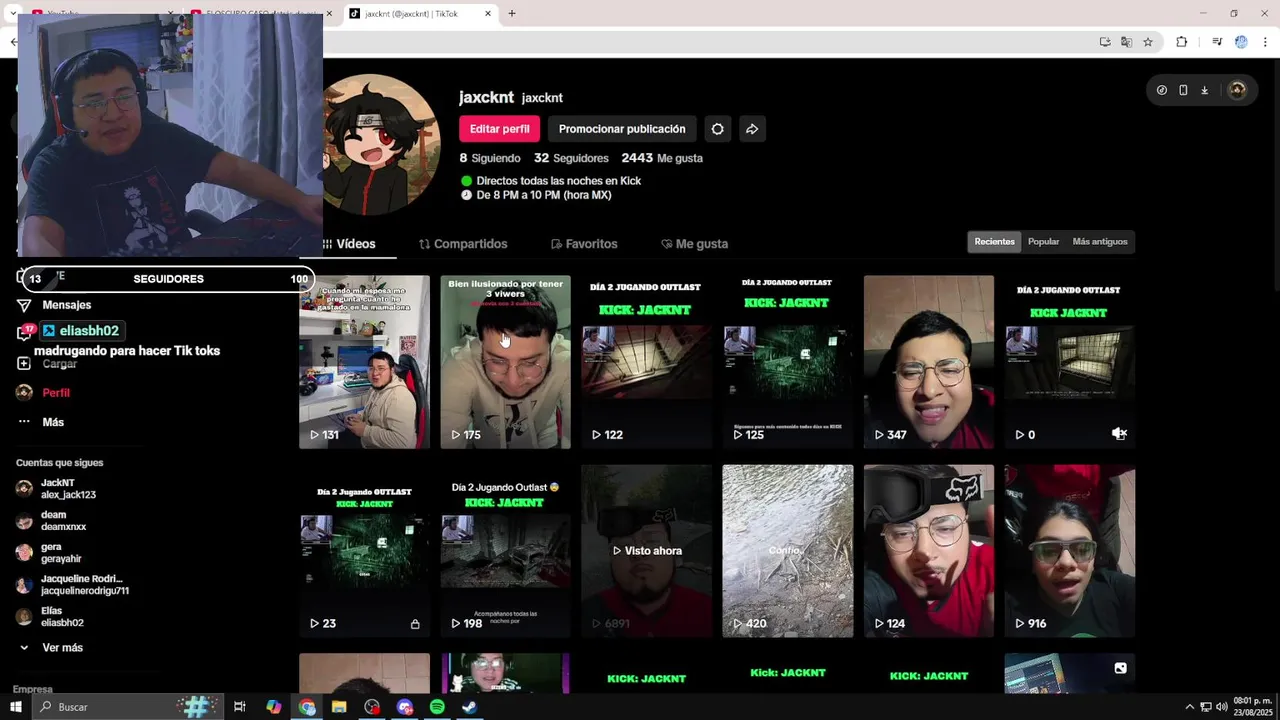Bookmark this page with the star icon
This screenshot has width=1280, height=720.
click(x=1148, y=42)
